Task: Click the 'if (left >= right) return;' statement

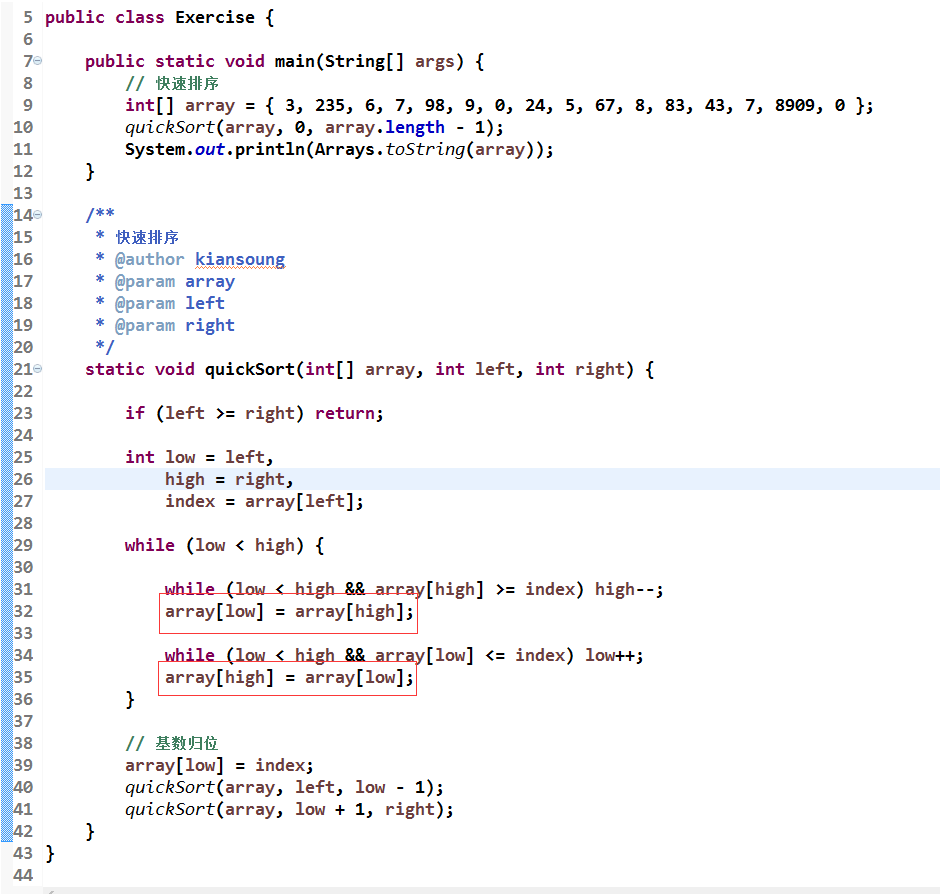Action: [x=254, y=413]
